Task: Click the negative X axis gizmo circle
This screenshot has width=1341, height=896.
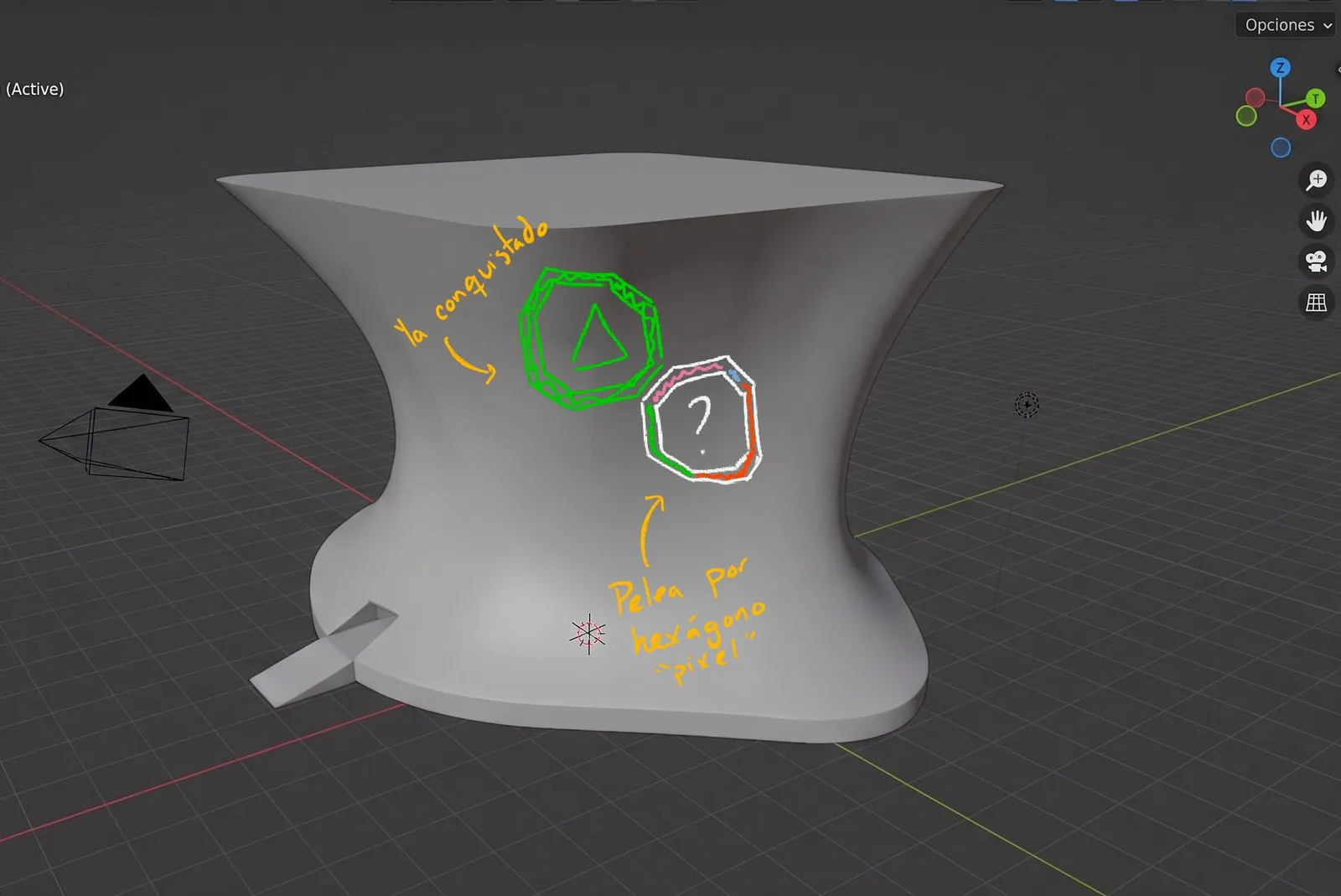Action: (1255, 97)
